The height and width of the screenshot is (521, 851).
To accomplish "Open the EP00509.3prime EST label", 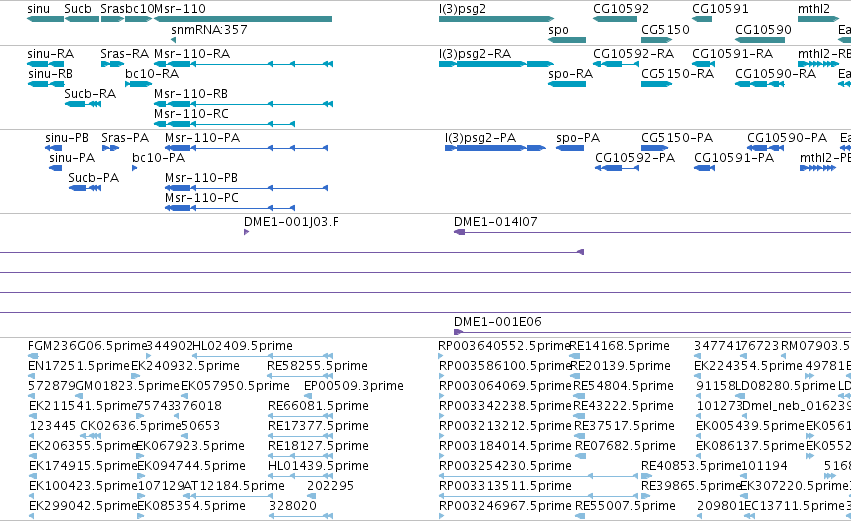I will pos(354,386).
